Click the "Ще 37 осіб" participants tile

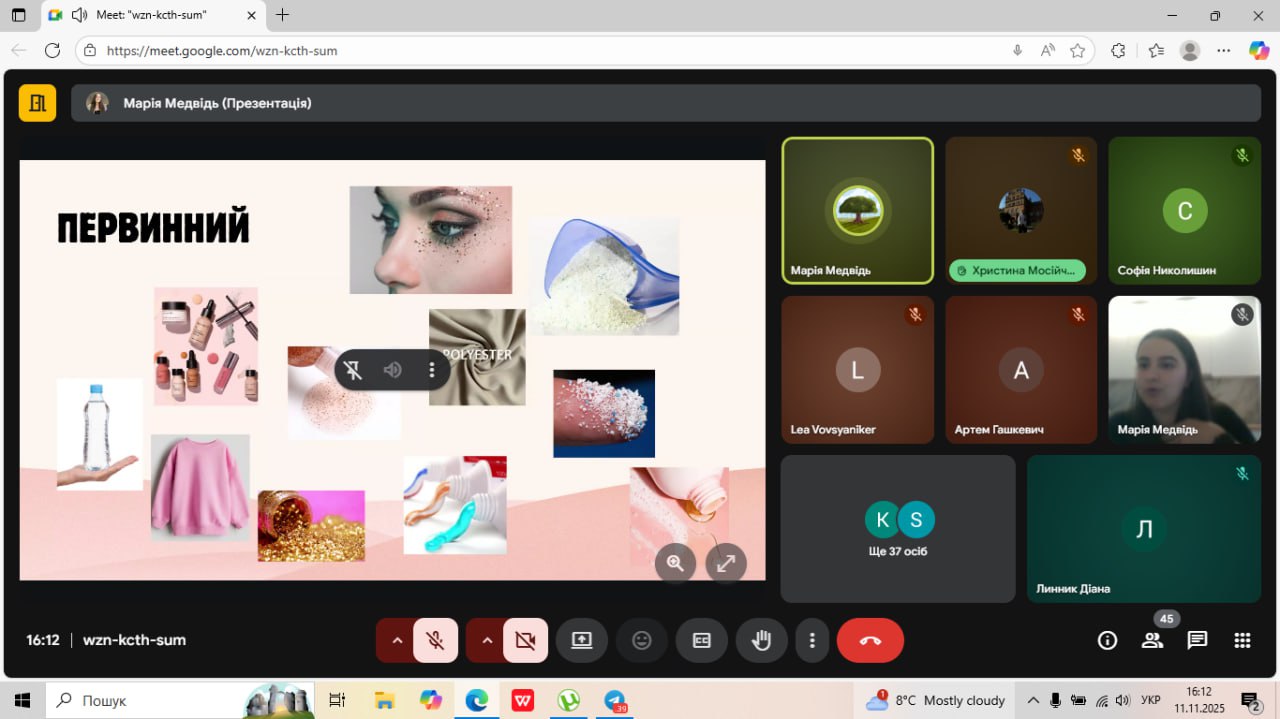click(x=897, y=529)
